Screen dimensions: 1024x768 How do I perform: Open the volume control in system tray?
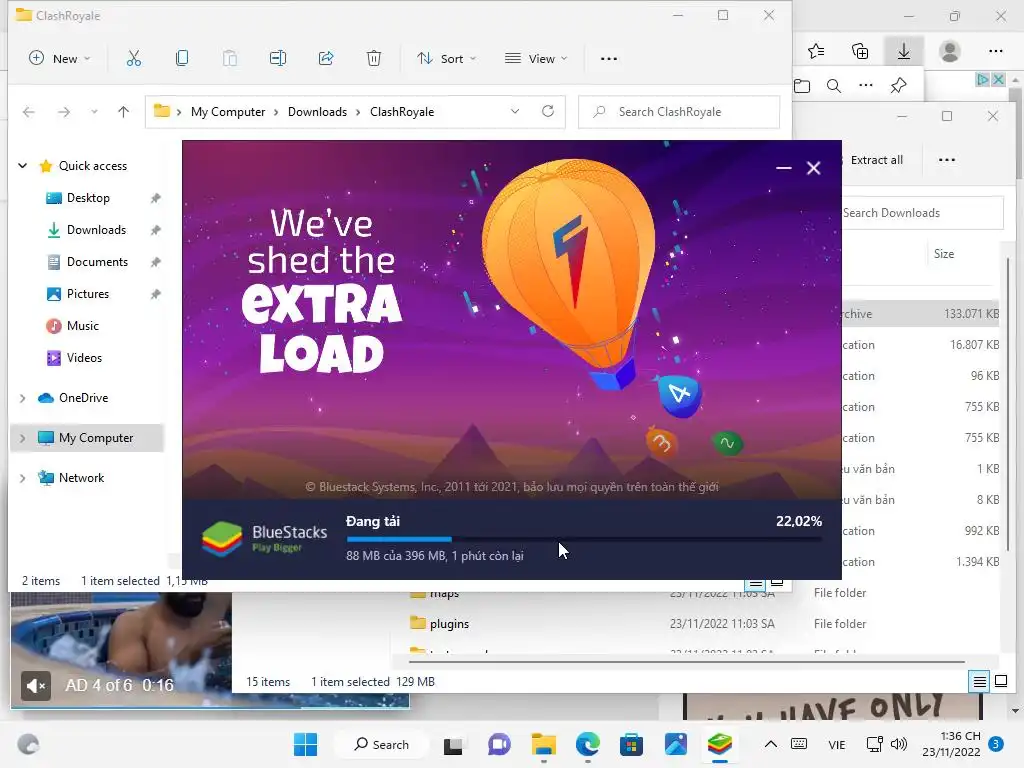click(899, 744)
